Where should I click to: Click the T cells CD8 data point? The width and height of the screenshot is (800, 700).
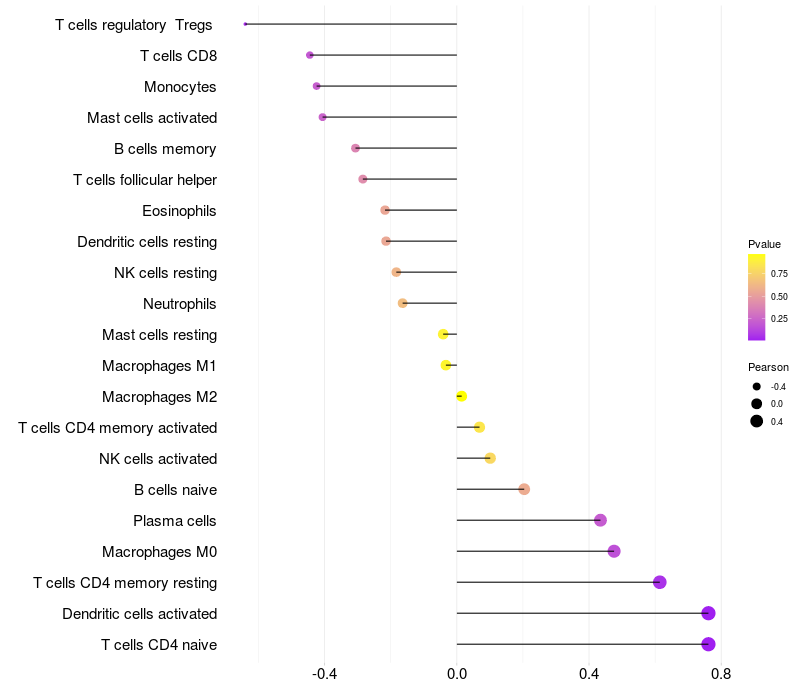click(310, 55)
